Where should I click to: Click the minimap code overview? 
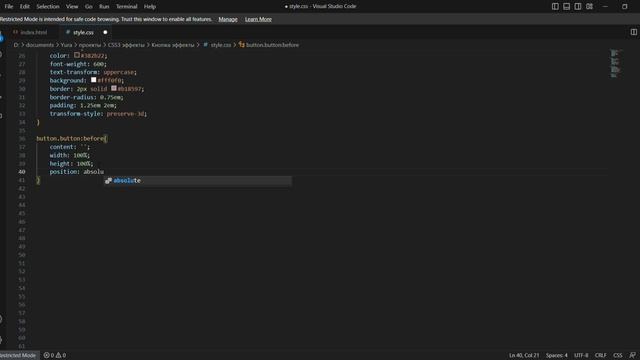point(615,64)
